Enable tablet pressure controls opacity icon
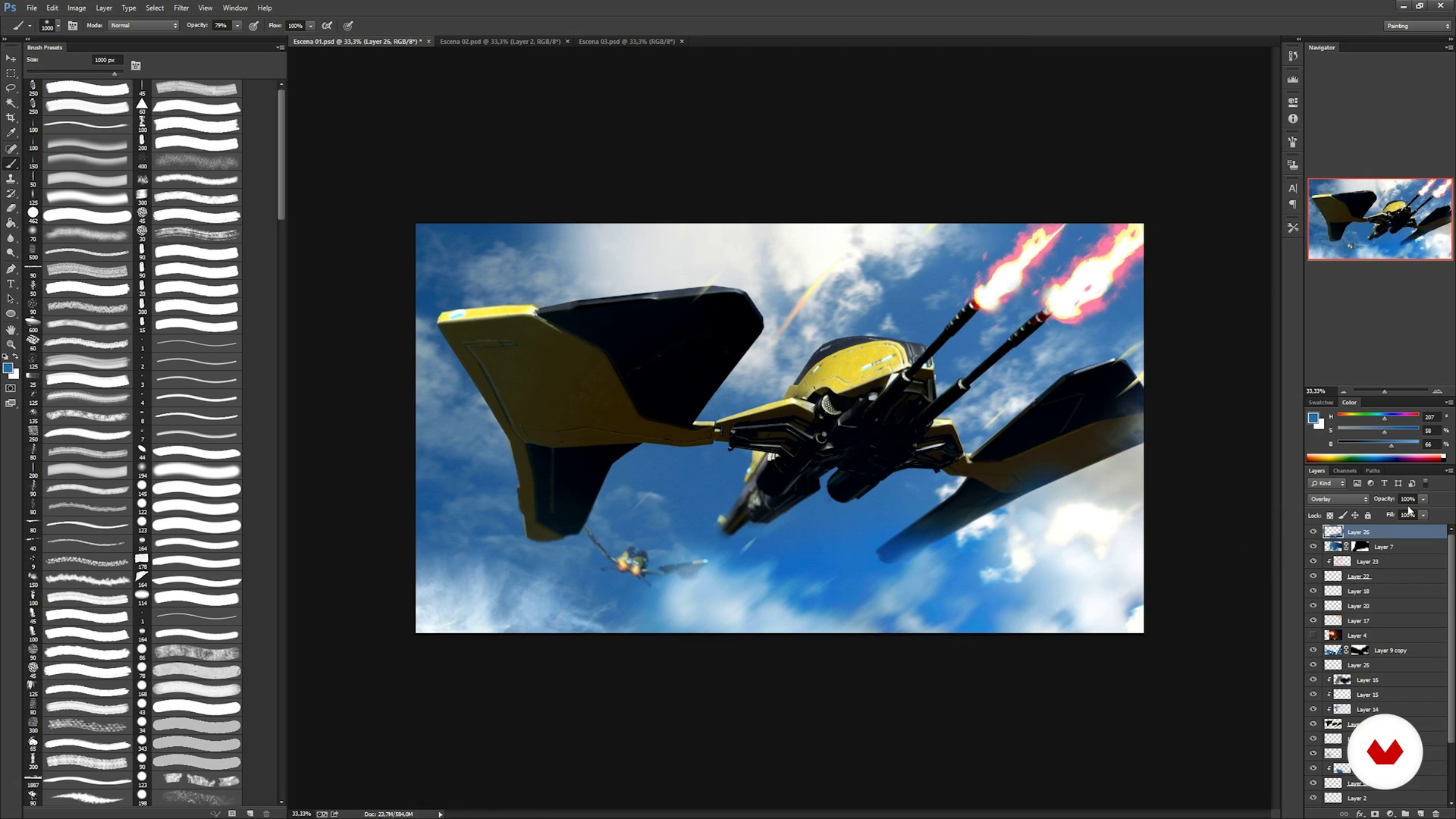1456x819 pixels. tap(254, 26)
